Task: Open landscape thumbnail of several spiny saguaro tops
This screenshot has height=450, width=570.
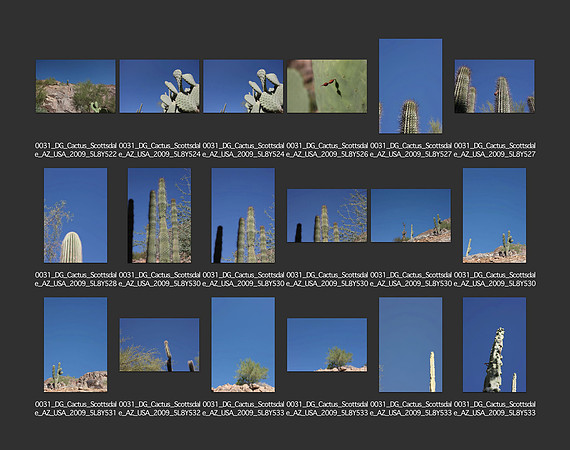Action: (x=494, y=87)
